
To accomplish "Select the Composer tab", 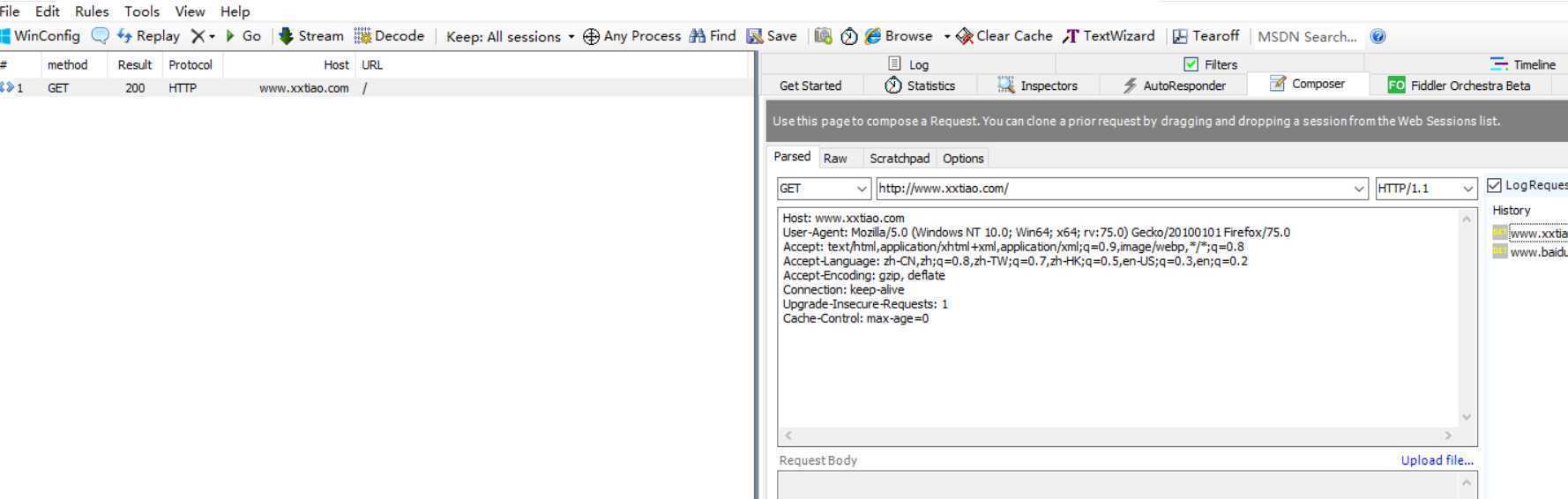I will 1307,84.
